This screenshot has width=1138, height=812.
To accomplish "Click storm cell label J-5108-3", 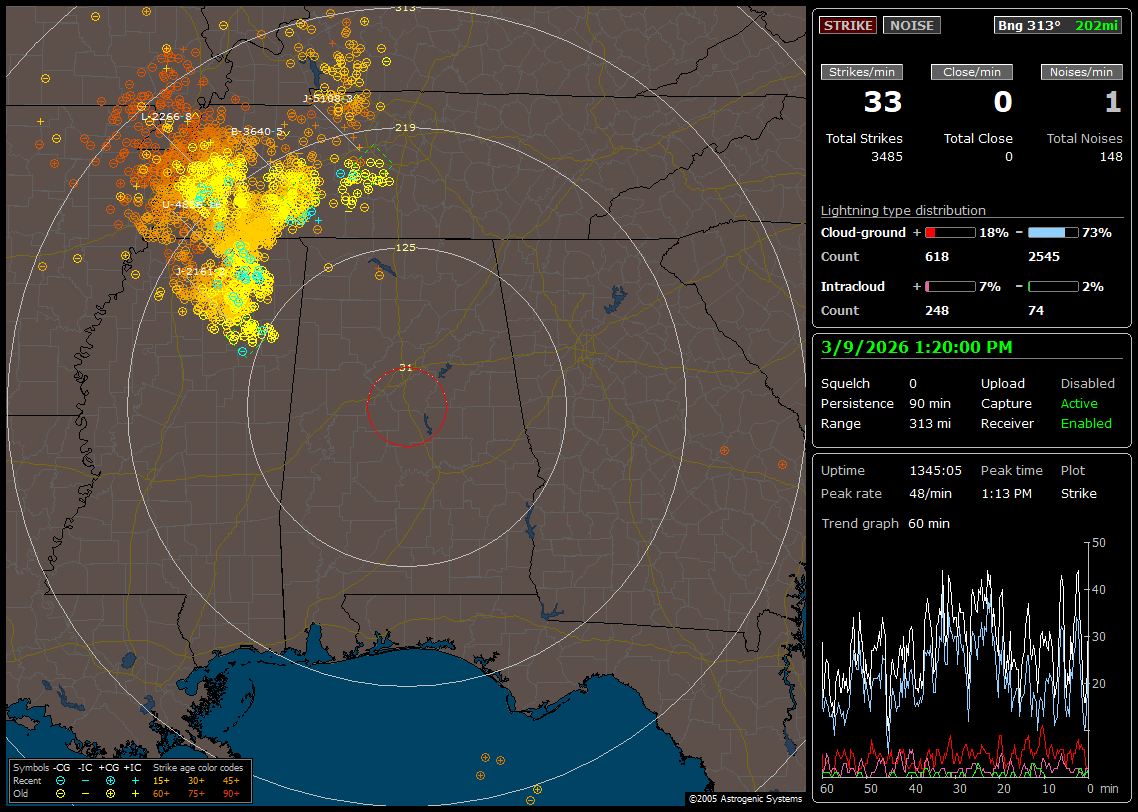I will point(329,98).
